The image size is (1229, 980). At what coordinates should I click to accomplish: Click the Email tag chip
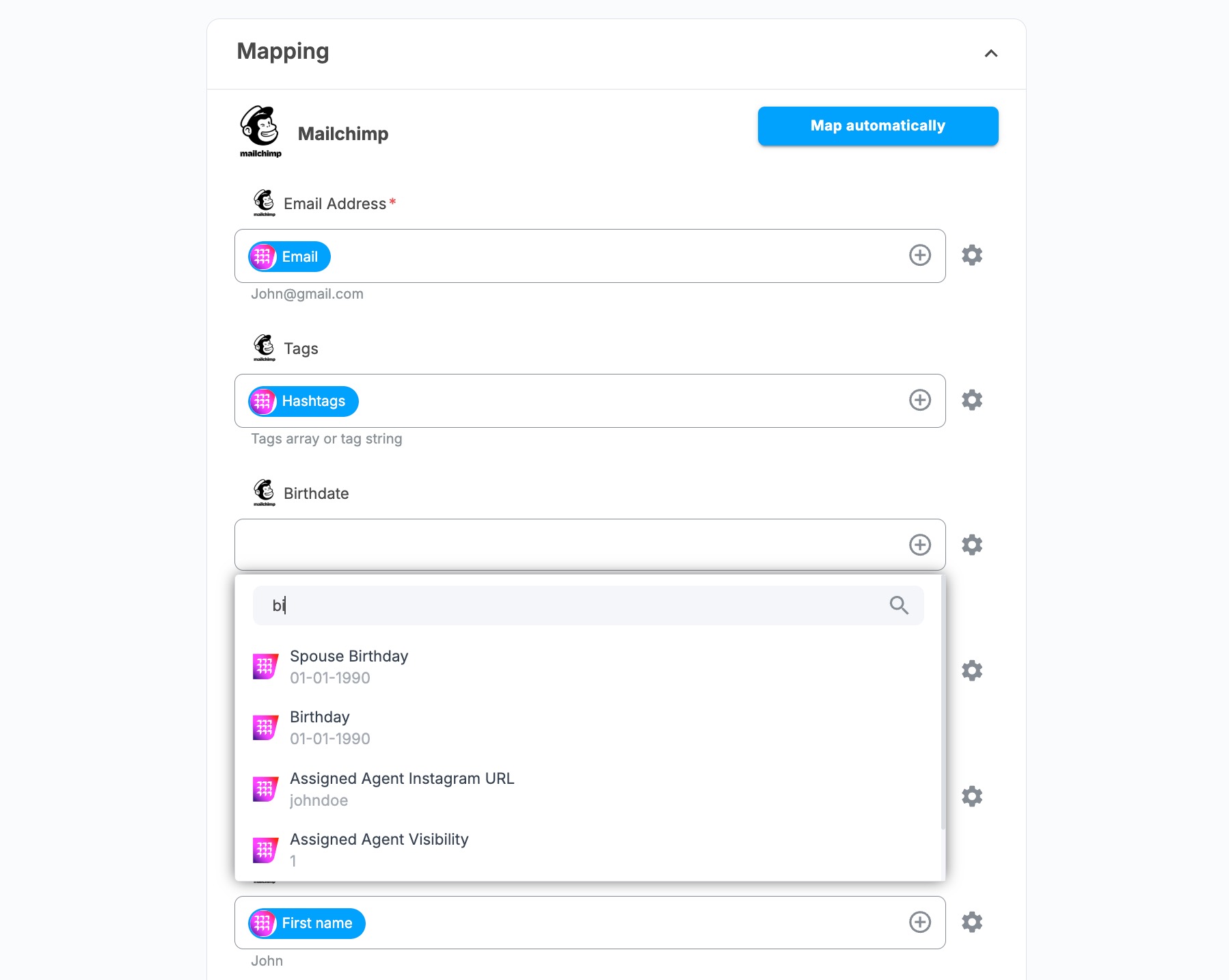point(289,257)
